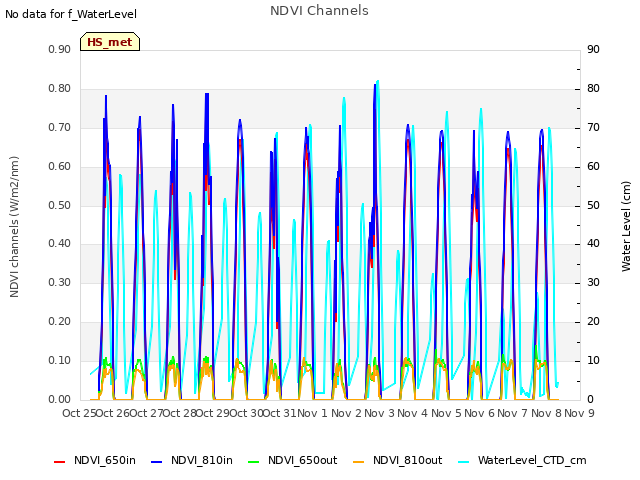Click the Oct 25 x-axis label

(x=79, y=413)
